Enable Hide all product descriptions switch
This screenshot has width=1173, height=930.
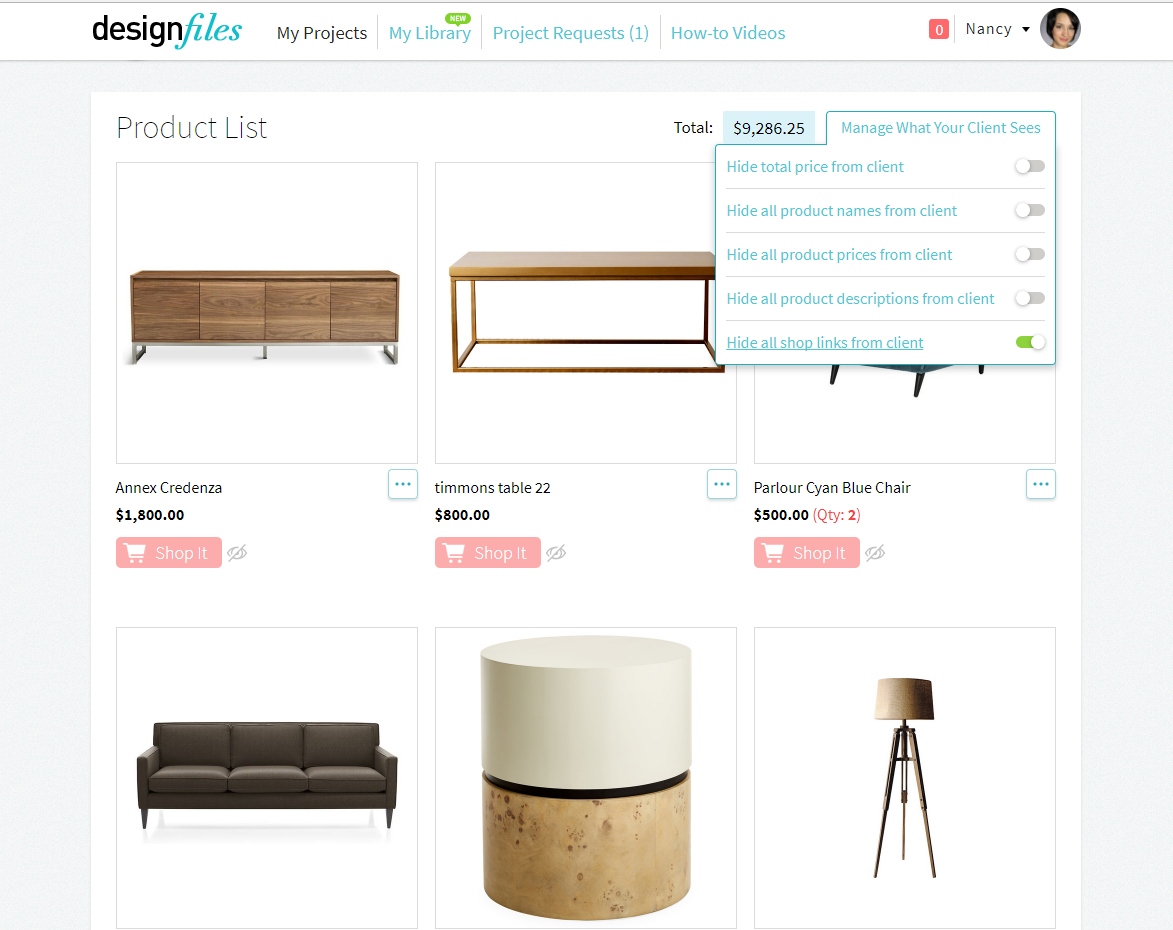(1030, 299)
